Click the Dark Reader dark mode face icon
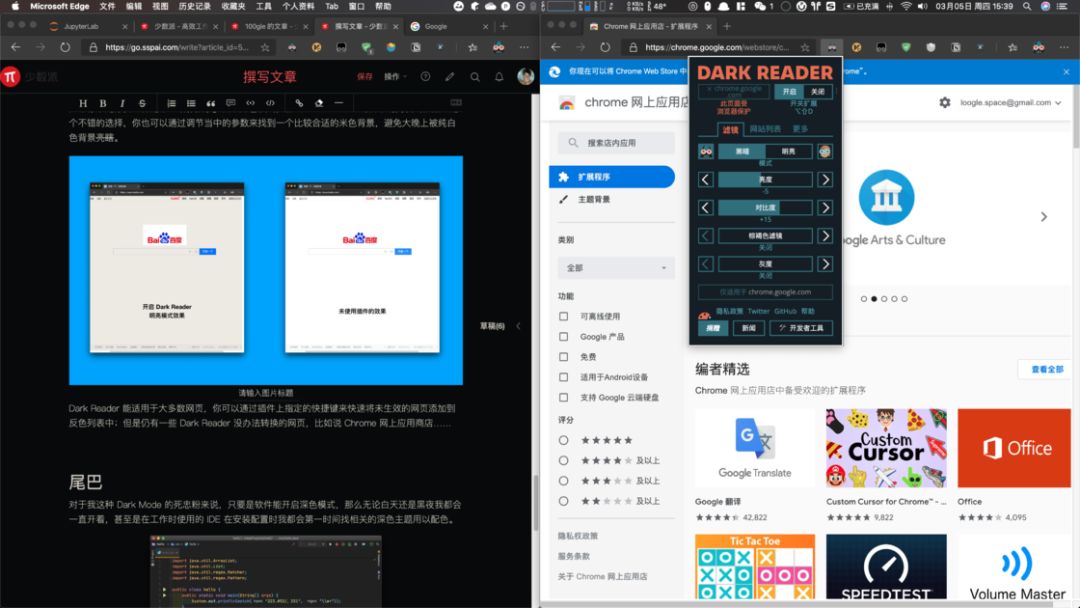1080x608 pixels. 706,151
